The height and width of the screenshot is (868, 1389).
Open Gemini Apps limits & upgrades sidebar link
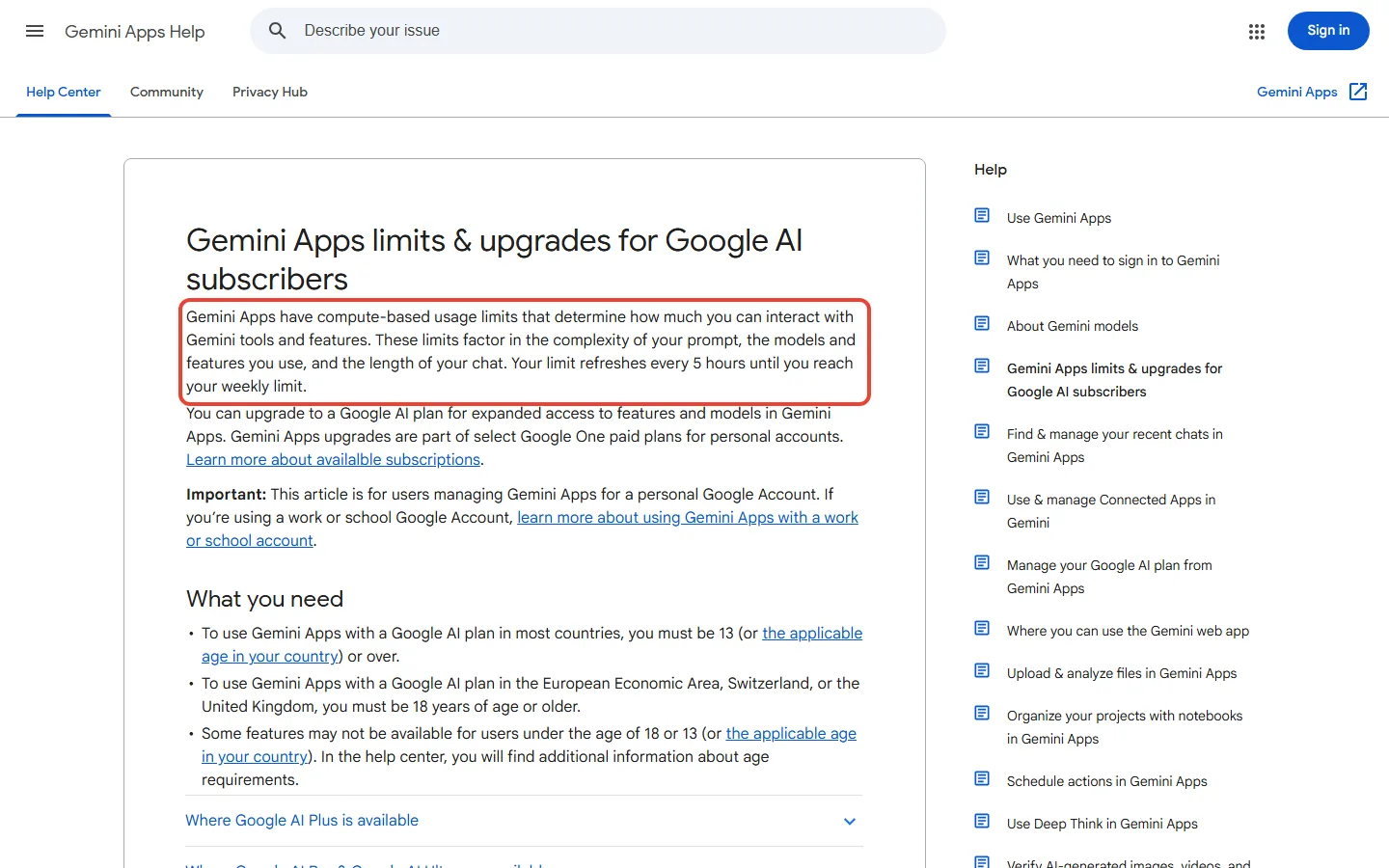coord(1114,380)
